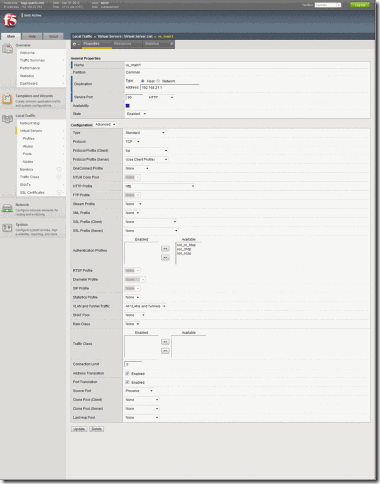Viewport: 380px width, 484px height.
Task: Open Virtual Servers in sidebar
Action: pos(31,131)
